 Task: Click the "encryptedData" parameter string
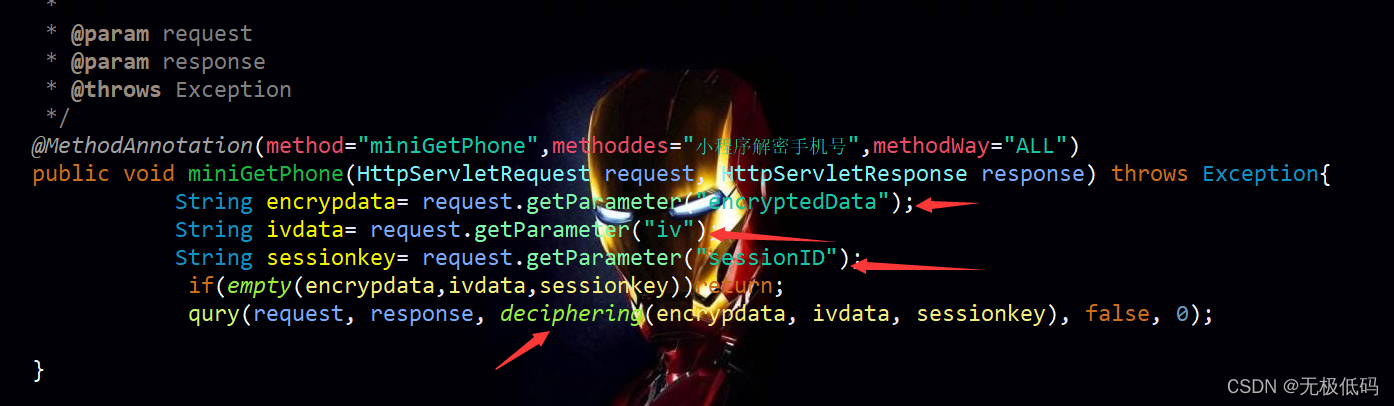pos(795,202)
